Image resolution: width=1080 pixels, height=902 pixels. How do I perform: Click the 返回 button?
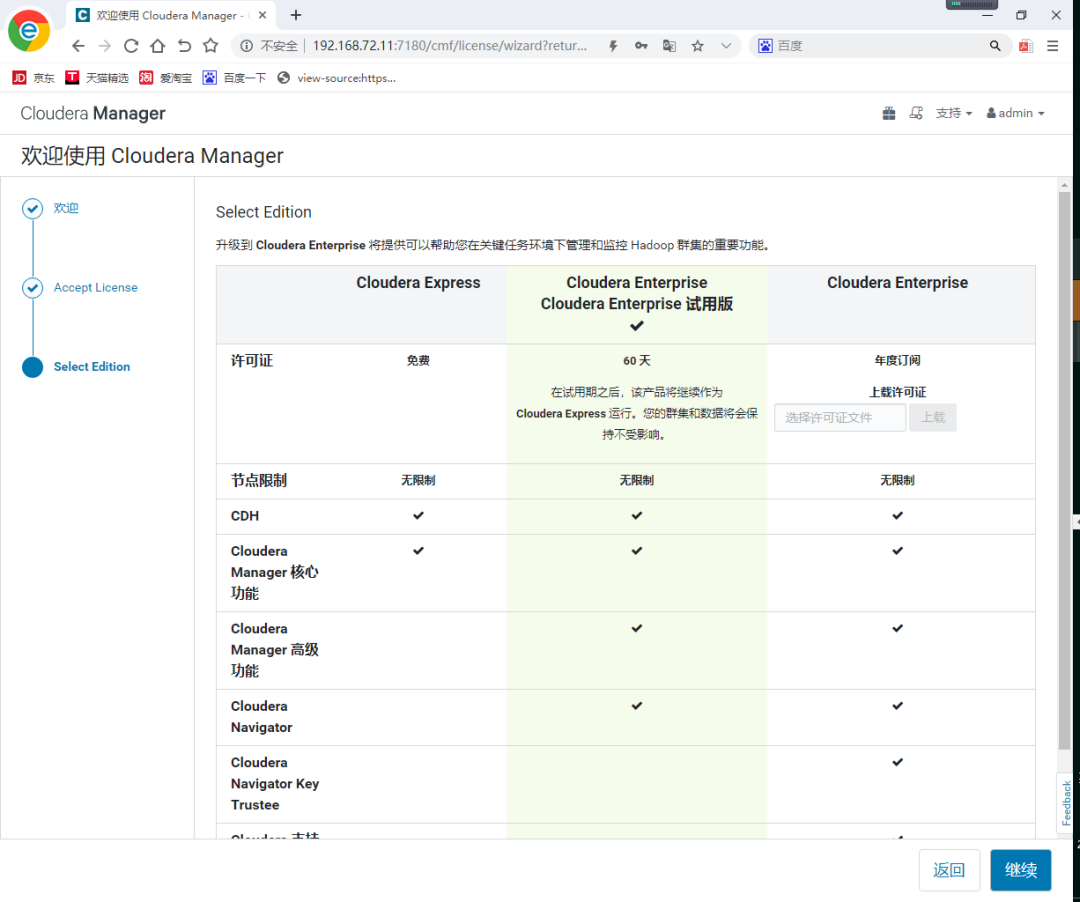tap(949, 870)
